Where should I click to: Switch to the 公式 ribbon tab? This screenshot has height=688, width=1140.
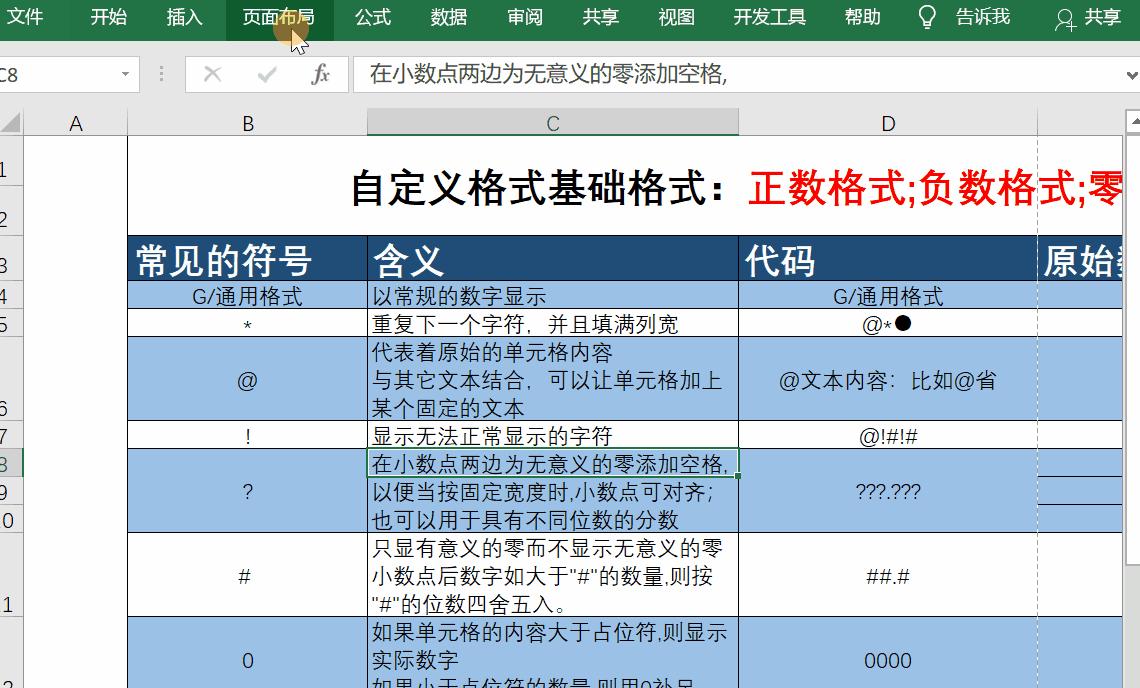click(x=371, y=17)
